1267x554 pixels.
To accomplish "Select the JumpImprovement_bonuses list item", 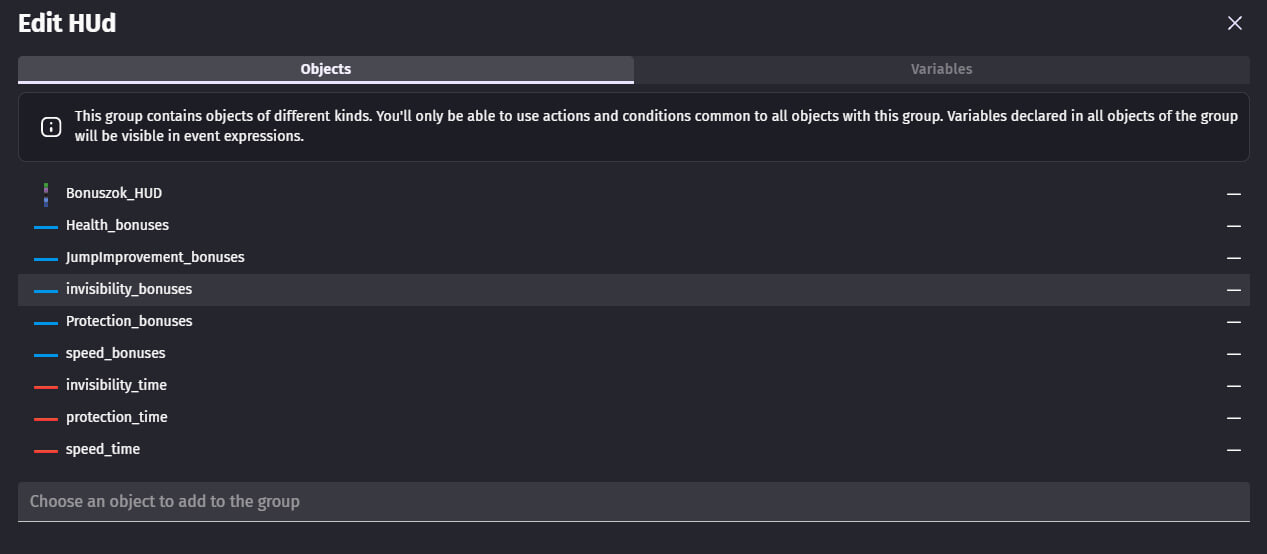I will [x=634, y=258].
